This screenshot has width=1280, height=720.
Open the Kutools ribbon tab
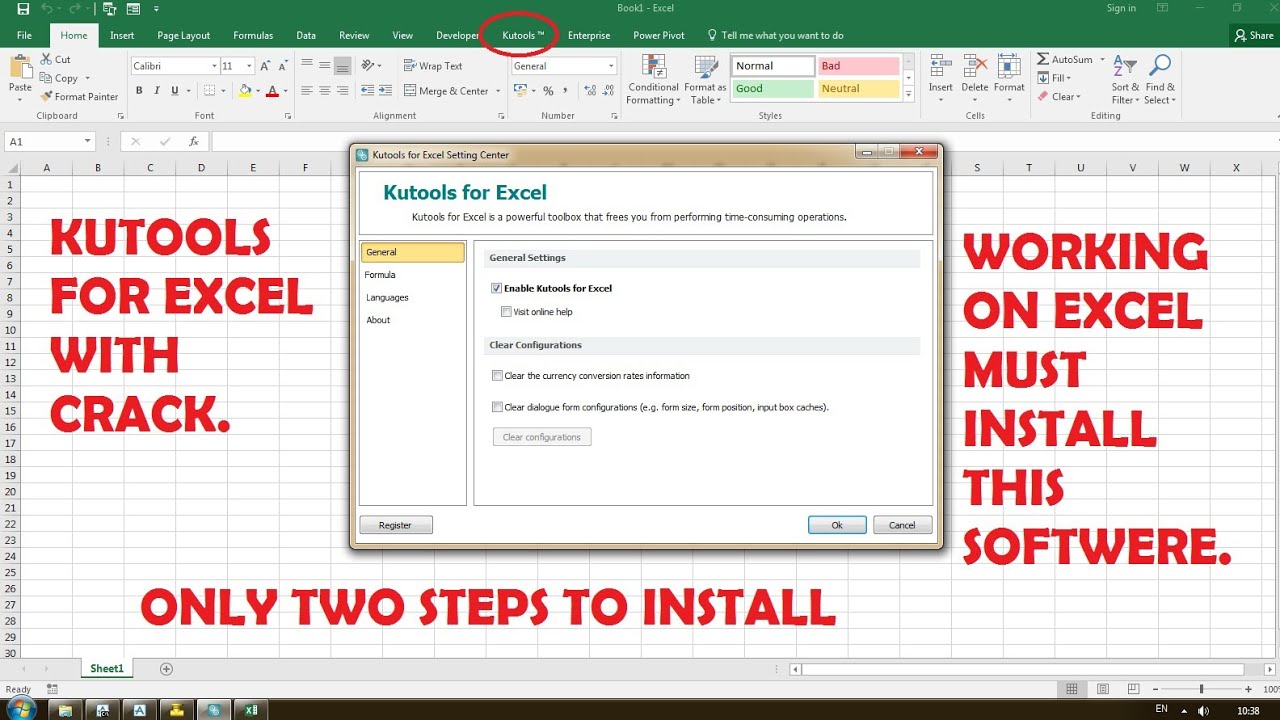point(524,35)
